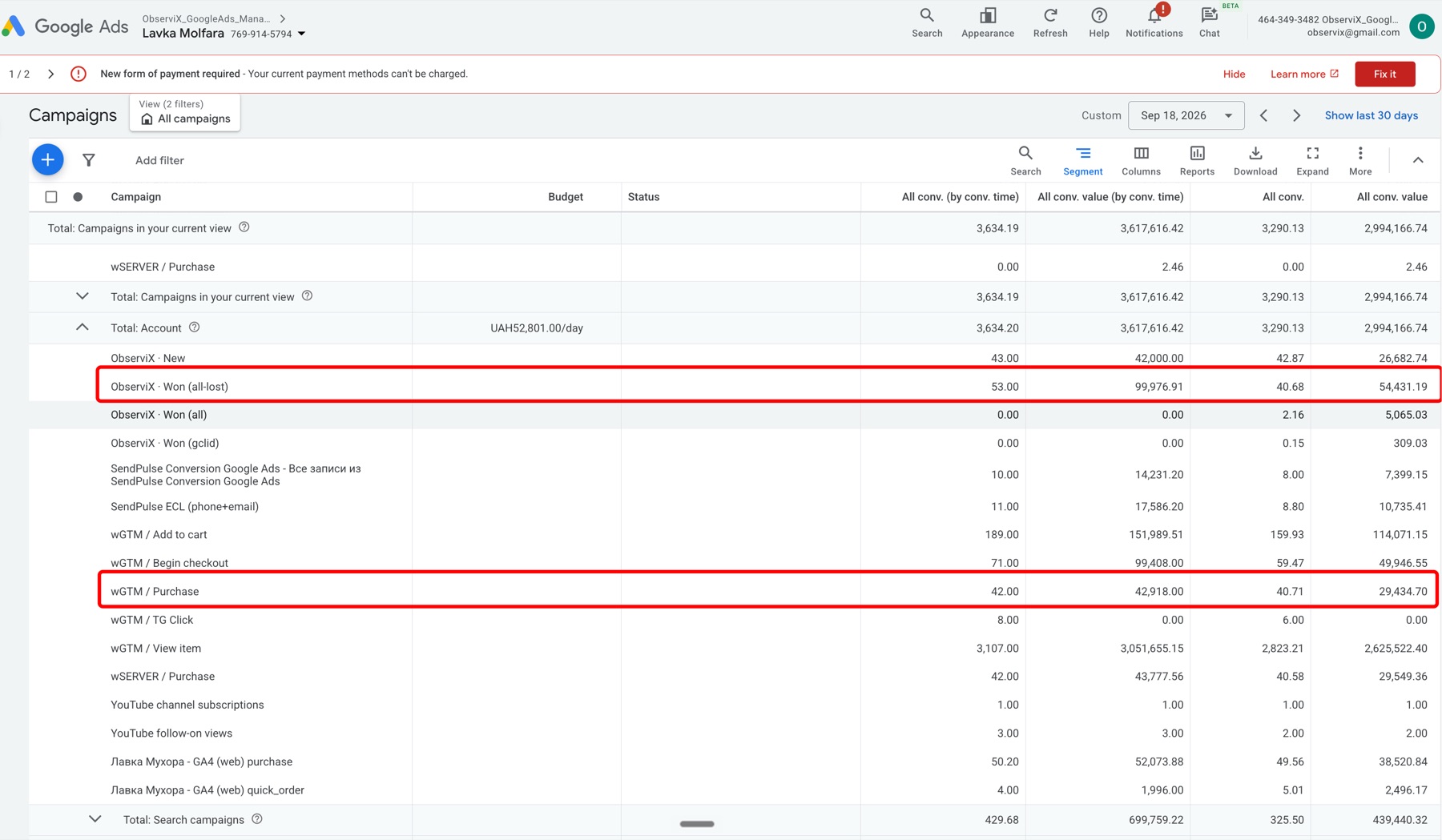This screenshot has width=1442, height=840.
Task: Click Show last 30 days
Action: tap(1371, 115)
